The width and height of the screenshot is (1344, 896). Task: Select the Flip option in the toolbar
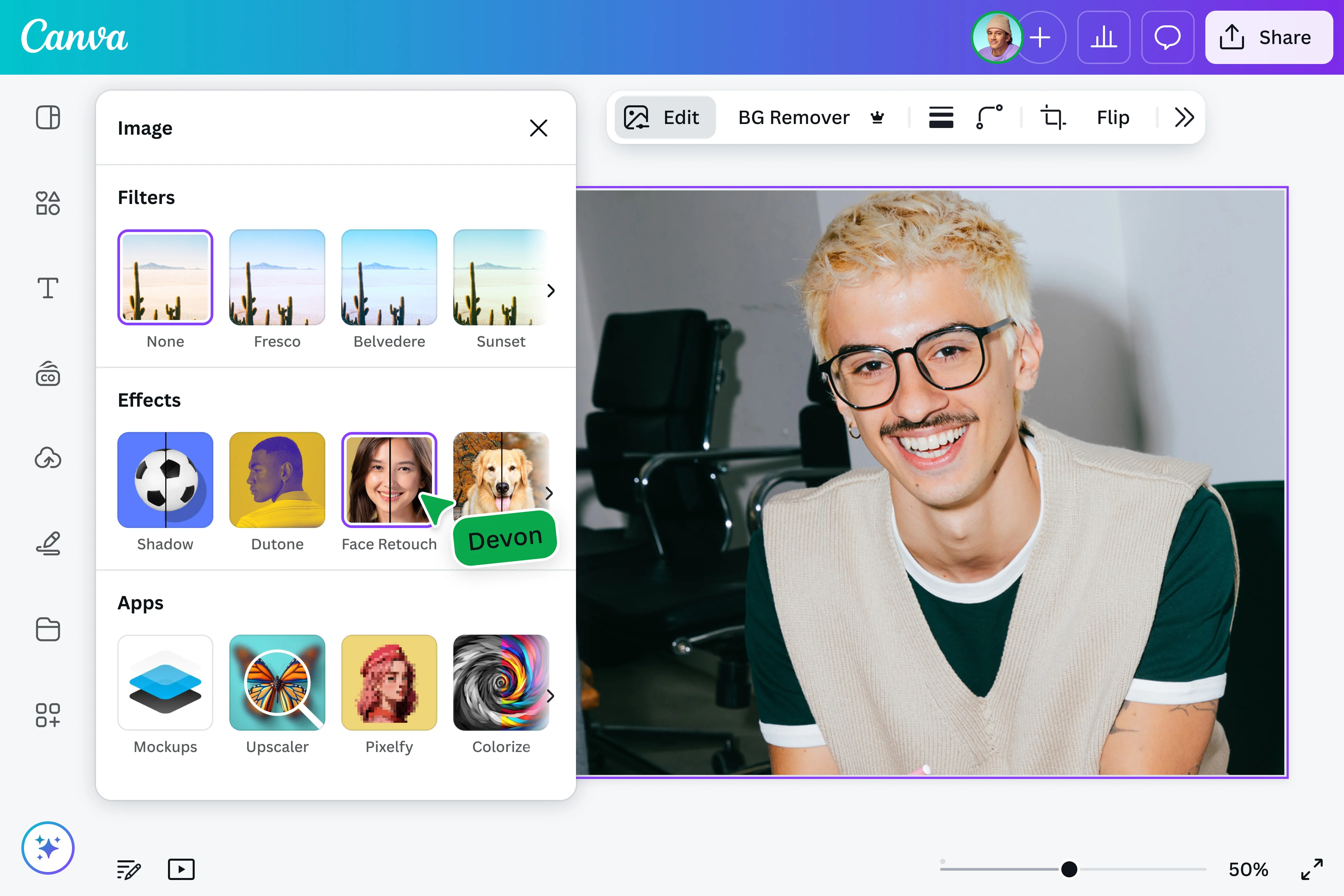(x=1112, y=117)
